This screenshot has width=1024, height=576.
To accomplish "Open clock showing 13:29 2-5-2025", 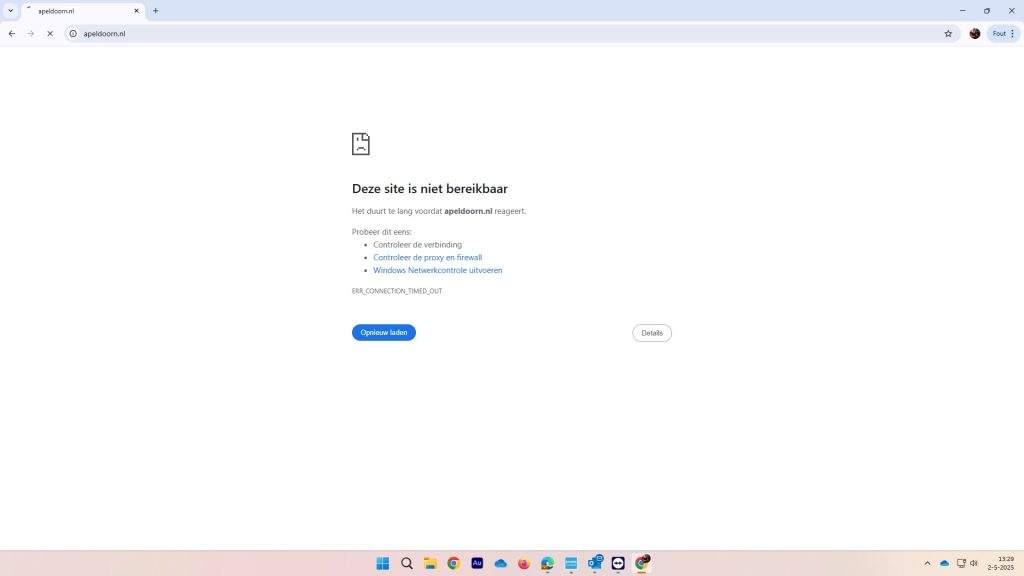I will click(x=1002, y=563).
